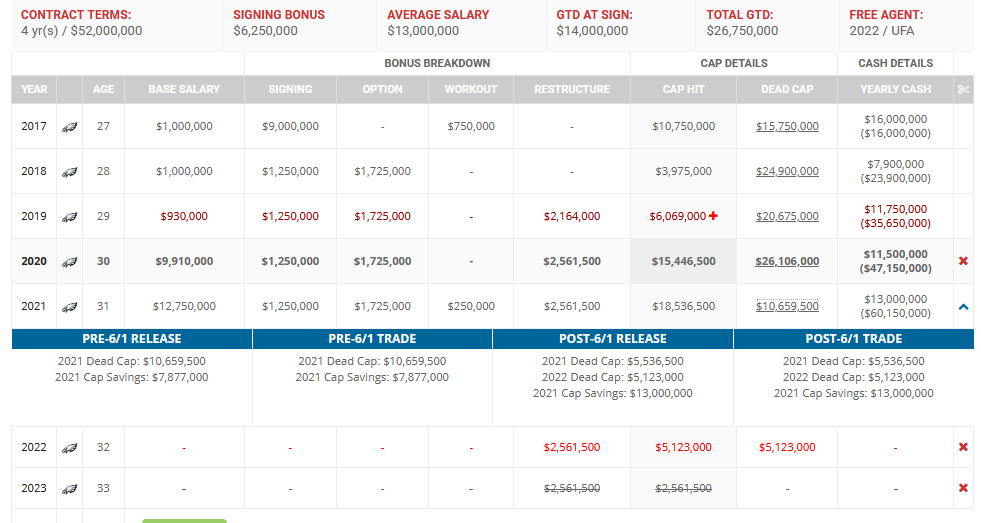Image resolution: width=981 pixels, height=523 pixels.
Task: Open the 2020 dead cap $26,106,000 link
Action: 787,261
